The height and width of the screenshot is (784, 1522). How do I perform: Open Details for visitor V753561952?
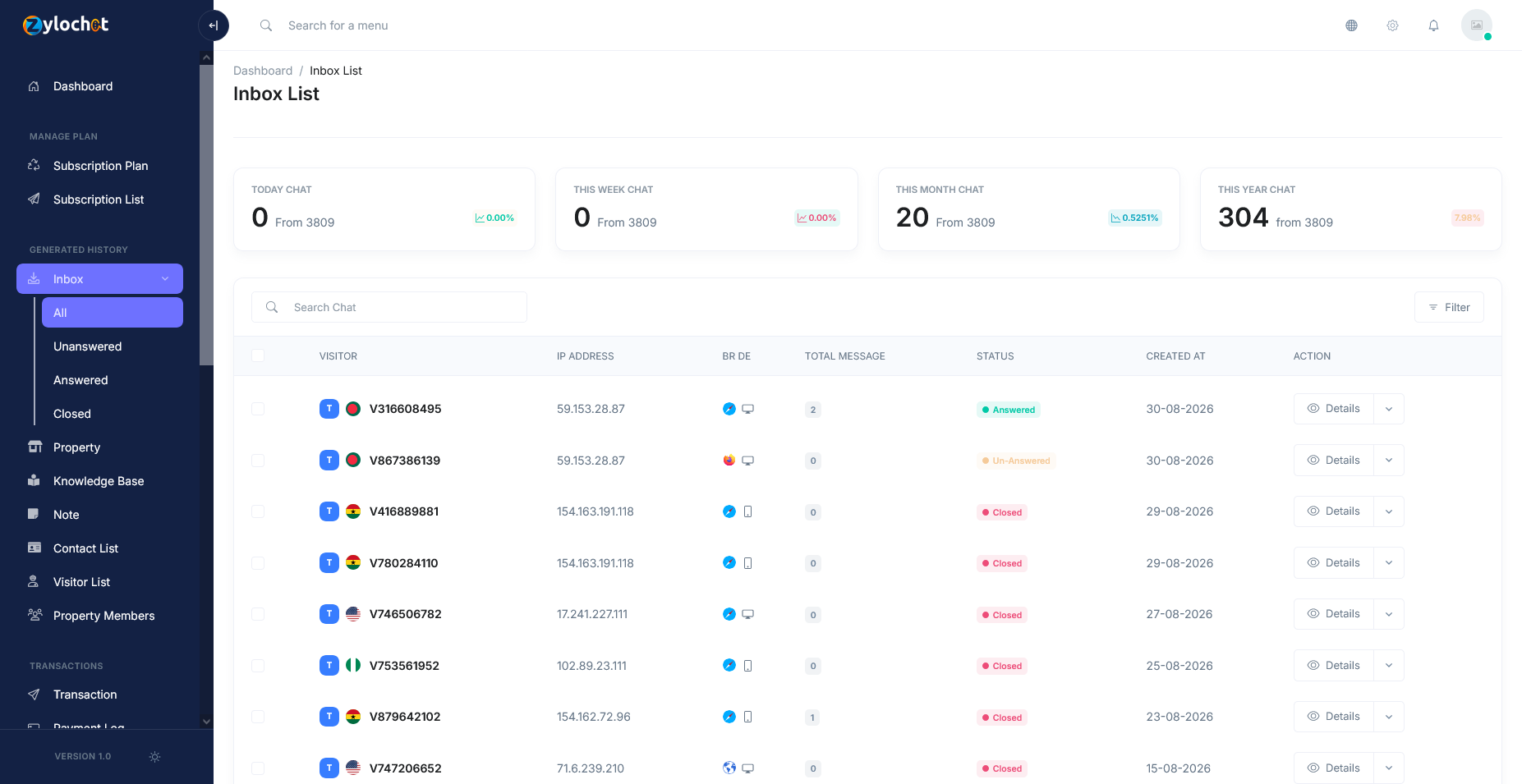pyautogui.click(x=1333, y=666)
